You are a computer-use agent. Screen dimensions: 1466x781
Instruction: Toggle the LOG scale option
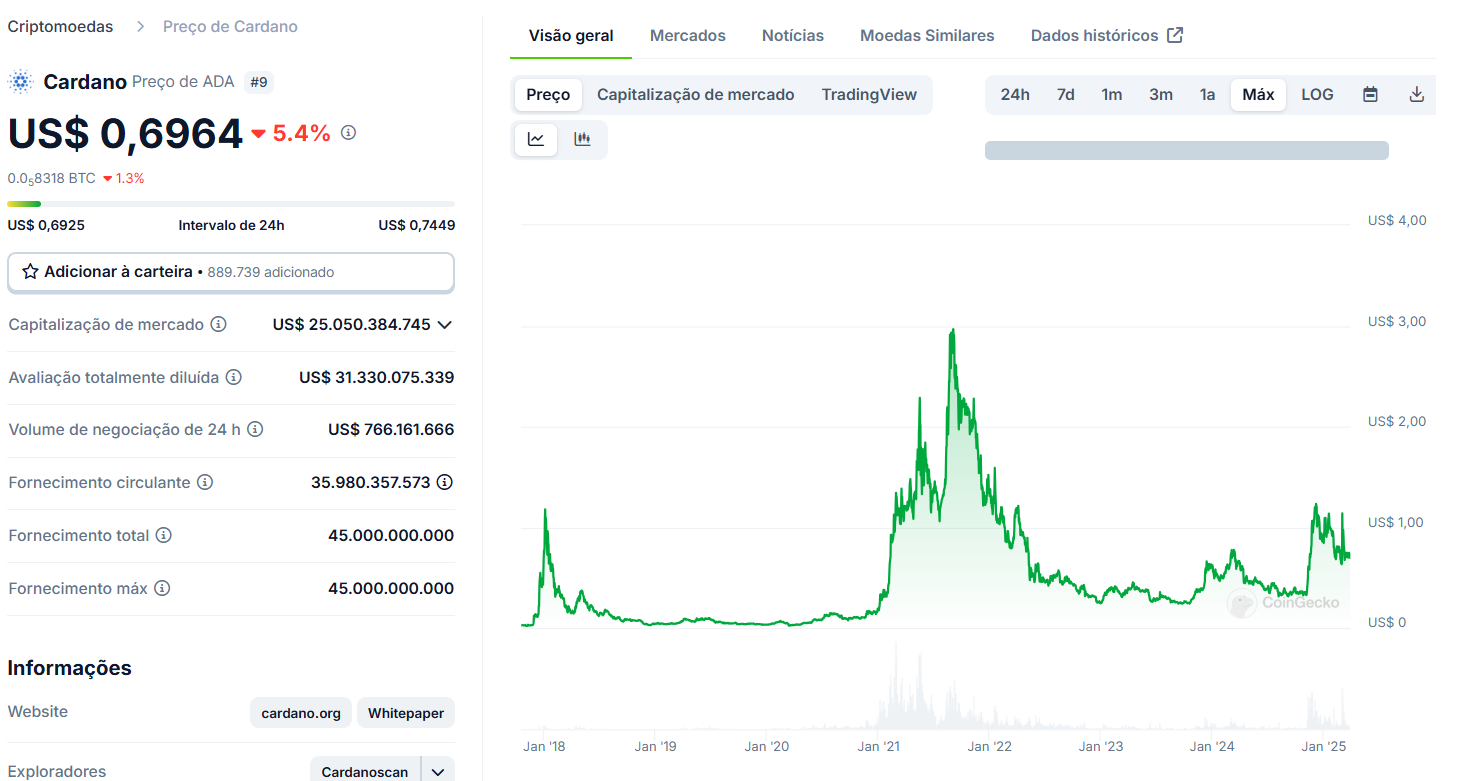coord(1317,94)
